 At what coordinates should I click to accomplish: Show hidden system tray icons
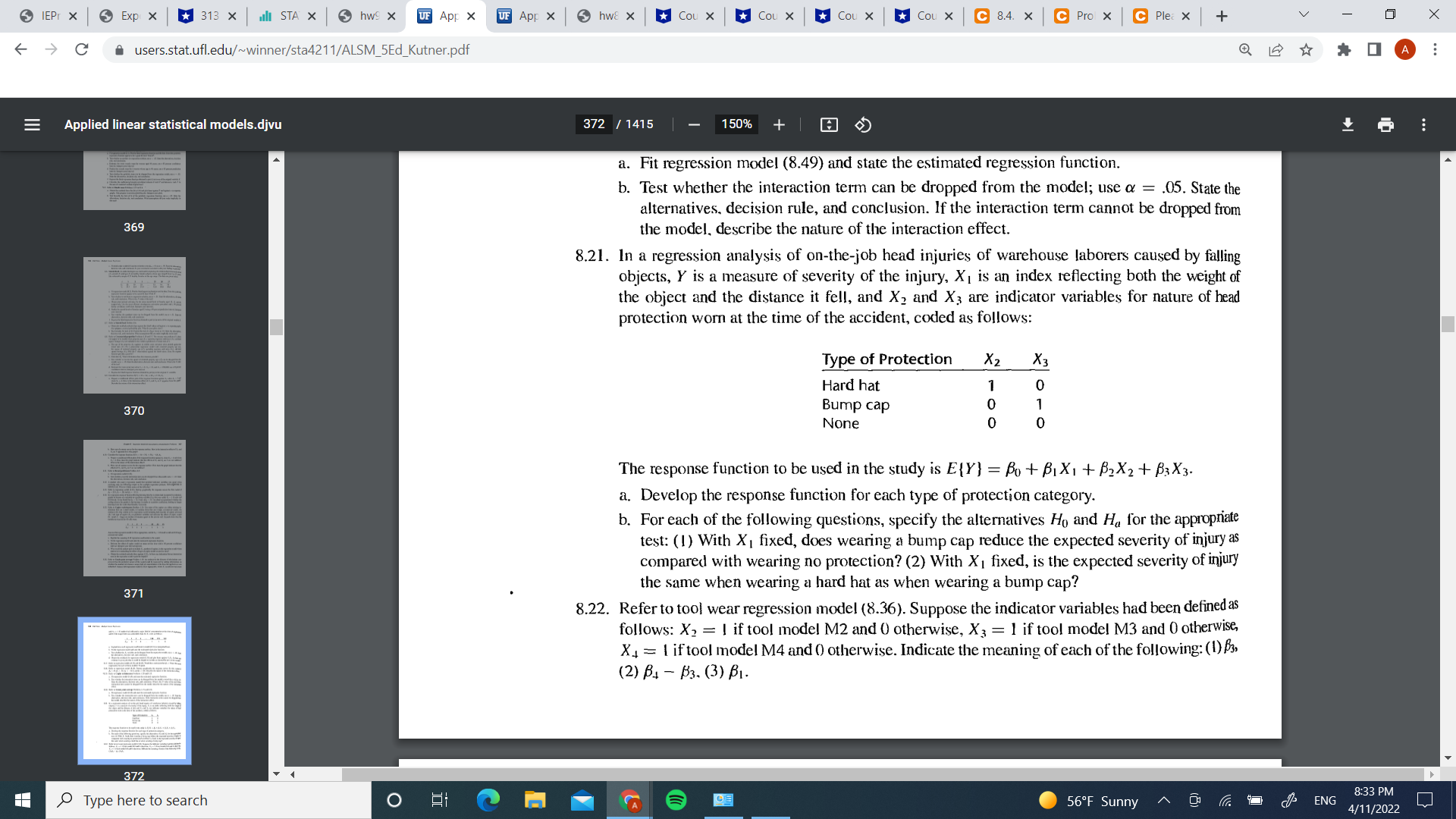pos(1163,801)
